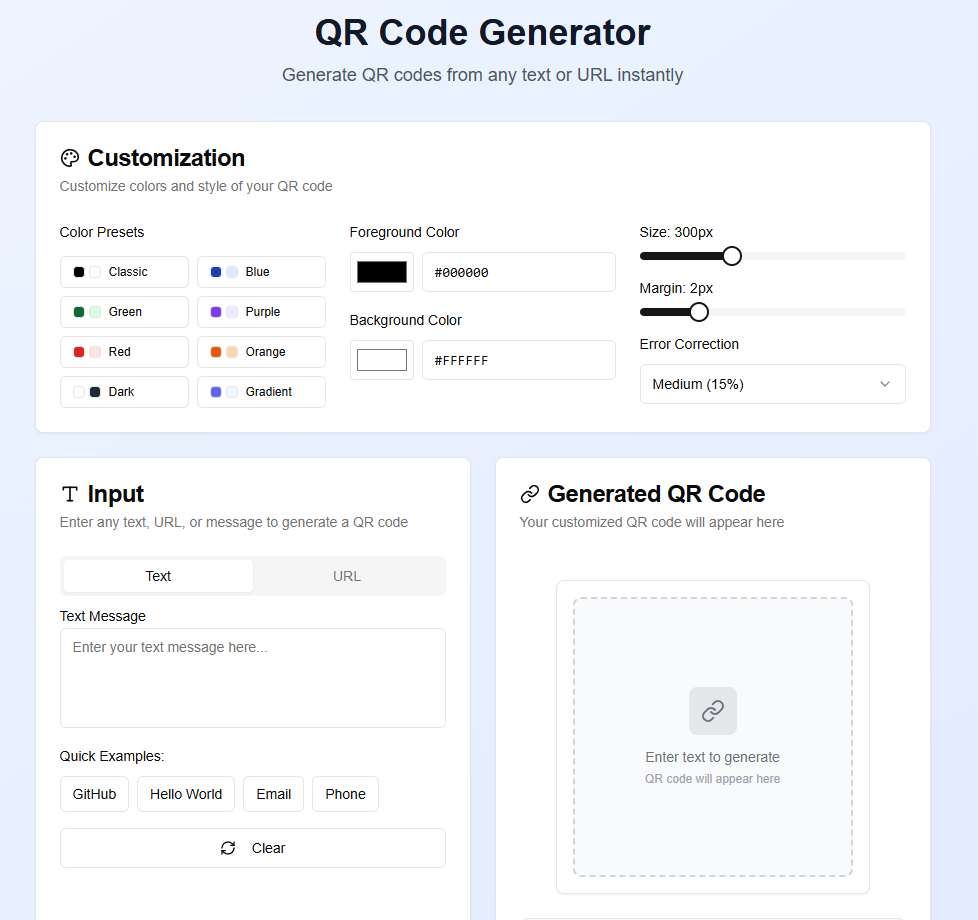
Task: Click the background hex field #FFFFFF
Action: click(519, 360)
